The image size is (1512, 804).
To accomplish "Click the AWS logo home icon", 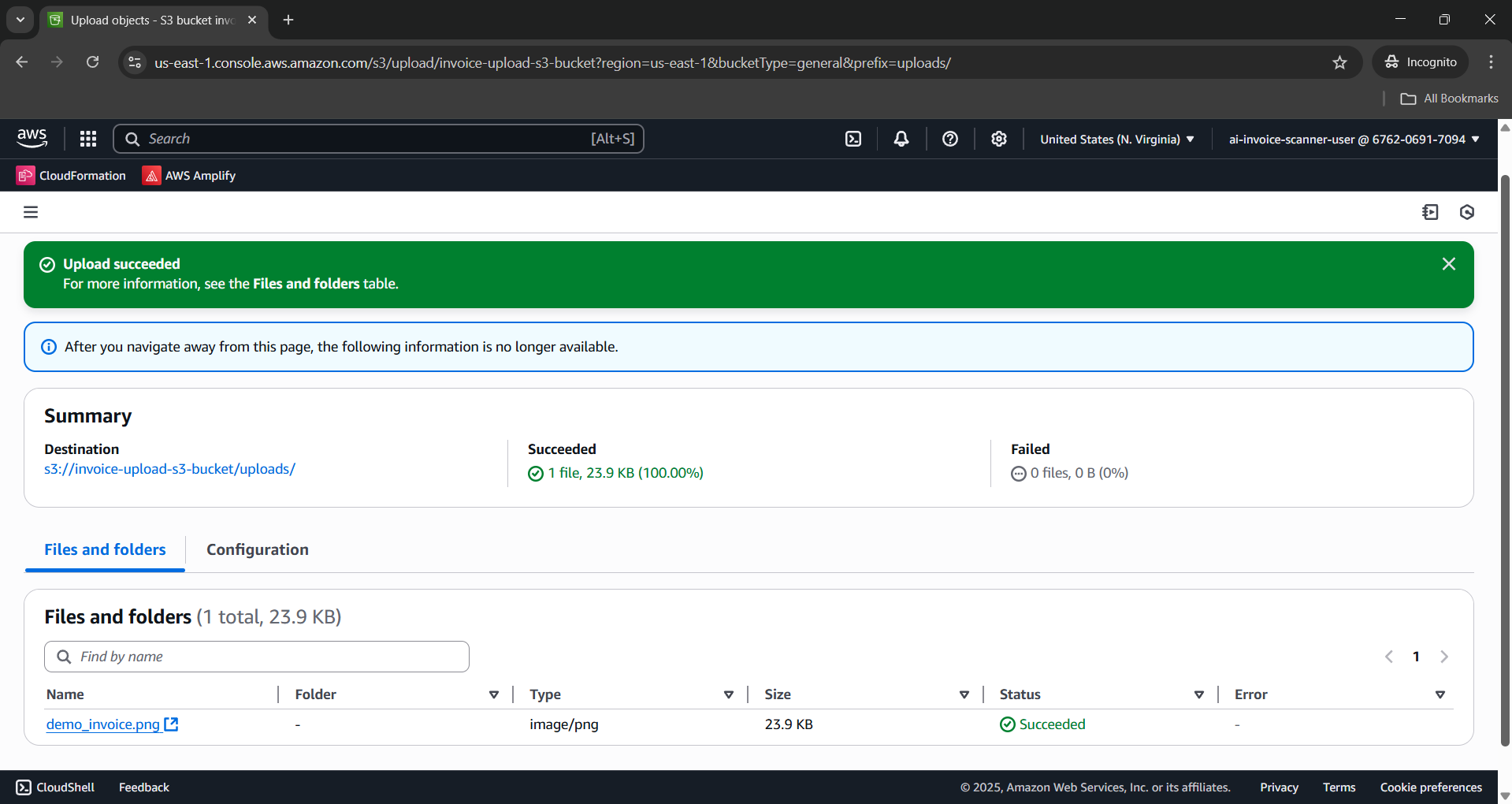I will 32,138.
